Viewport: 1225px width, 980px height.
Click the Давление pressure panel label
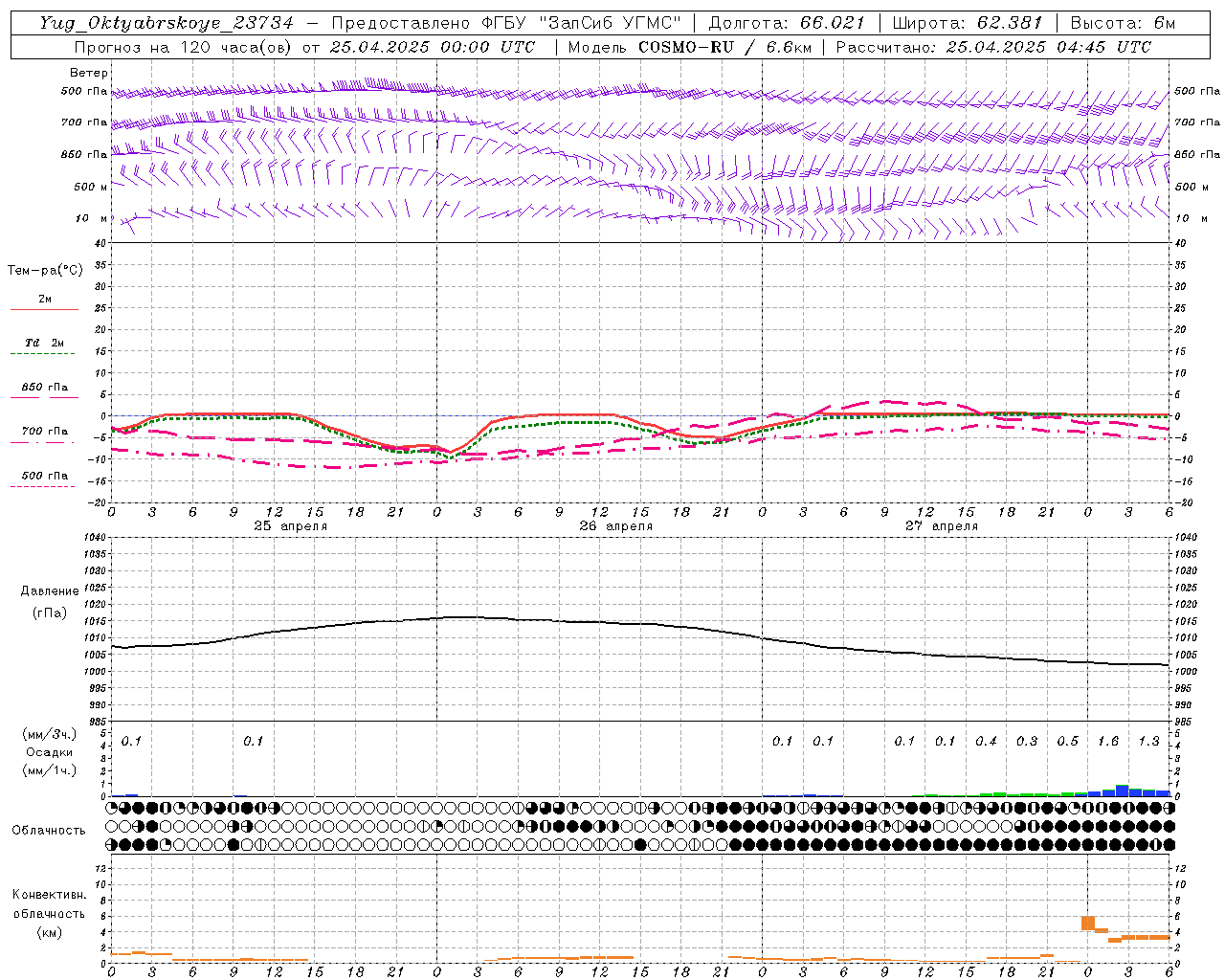pyautogui.click(x=50, y=591)
